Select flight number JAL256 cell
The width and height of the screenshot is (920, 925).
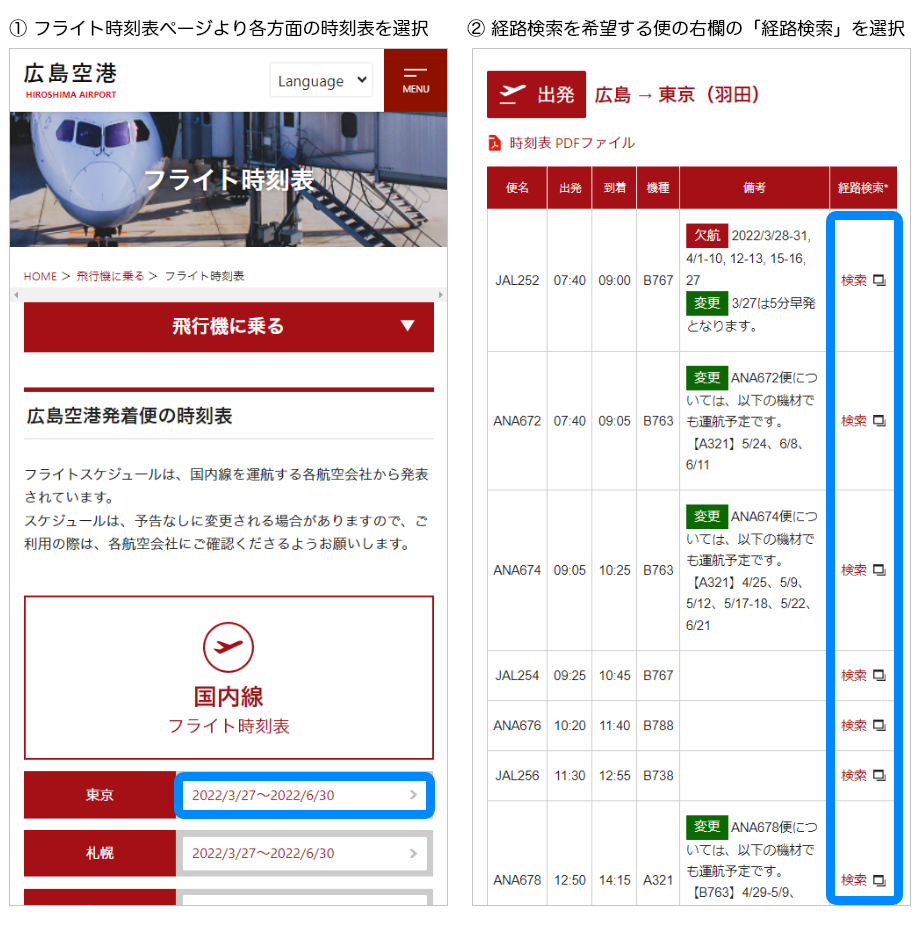point(517,775)
